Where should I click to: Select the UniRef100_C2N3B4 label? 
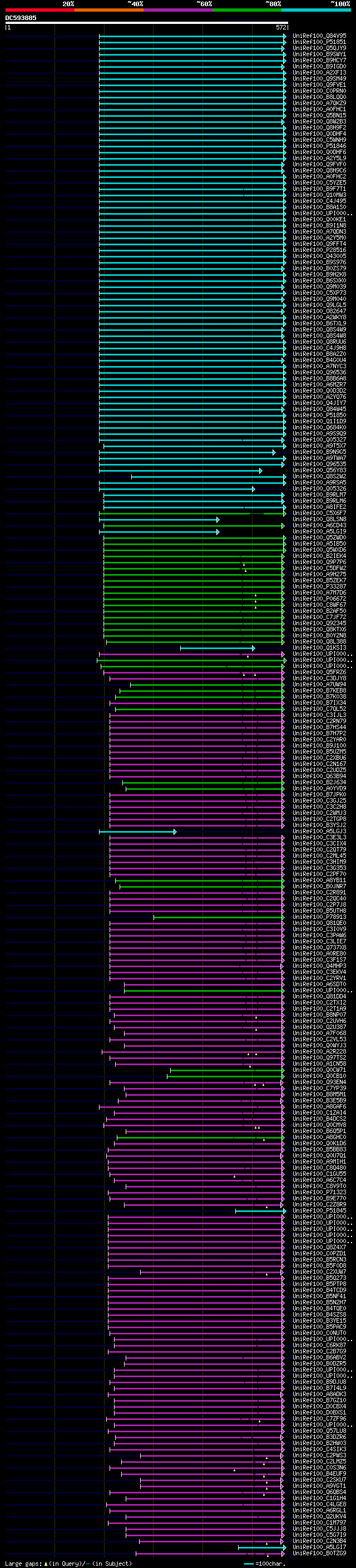(x=319, y=1541)
